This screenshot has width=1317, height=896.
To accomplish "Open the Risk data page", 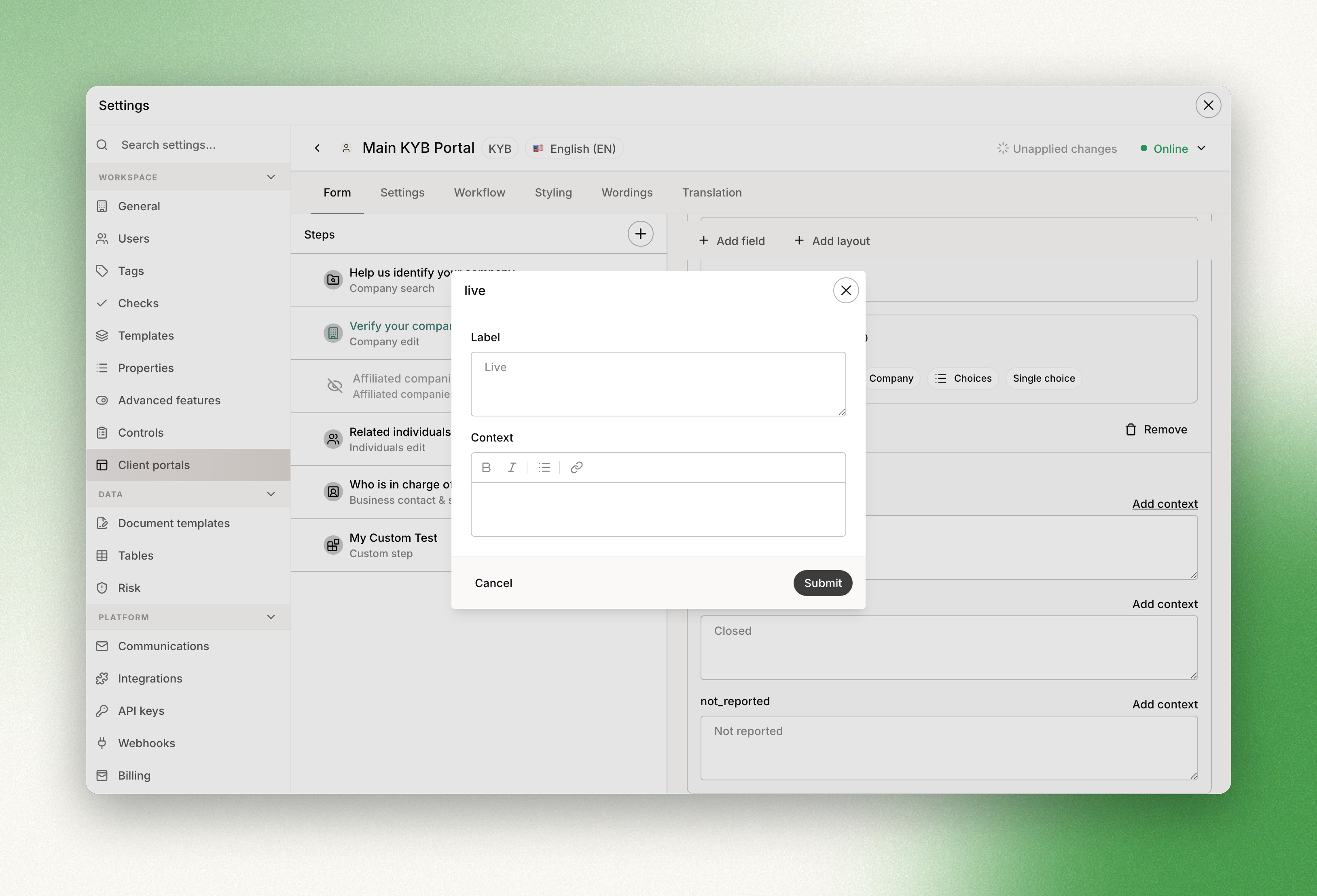I will 188,588.
